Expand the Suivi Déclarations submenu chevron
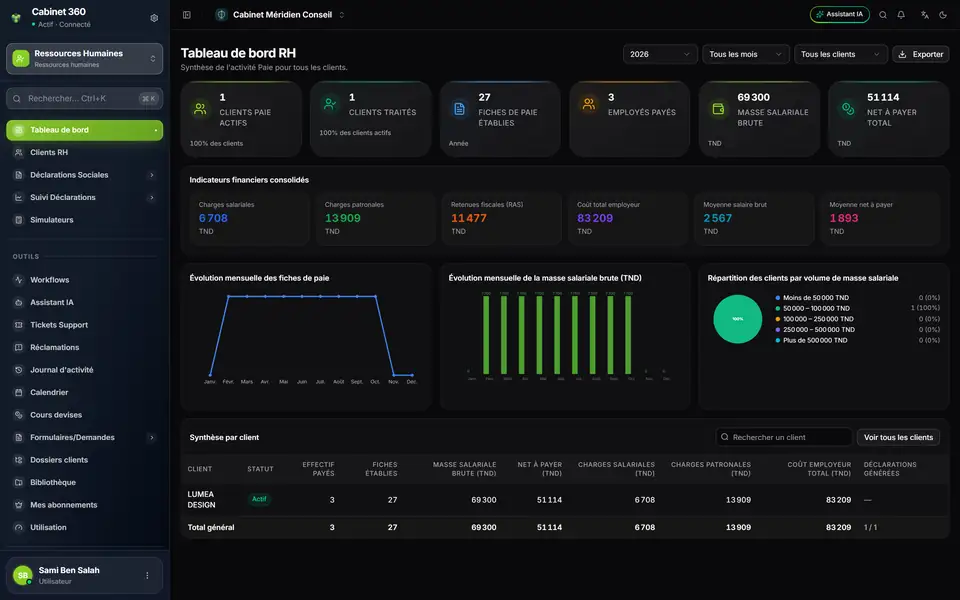Image resolution: width=960 pixels, height=600 pixels. [x=152, y=198]
